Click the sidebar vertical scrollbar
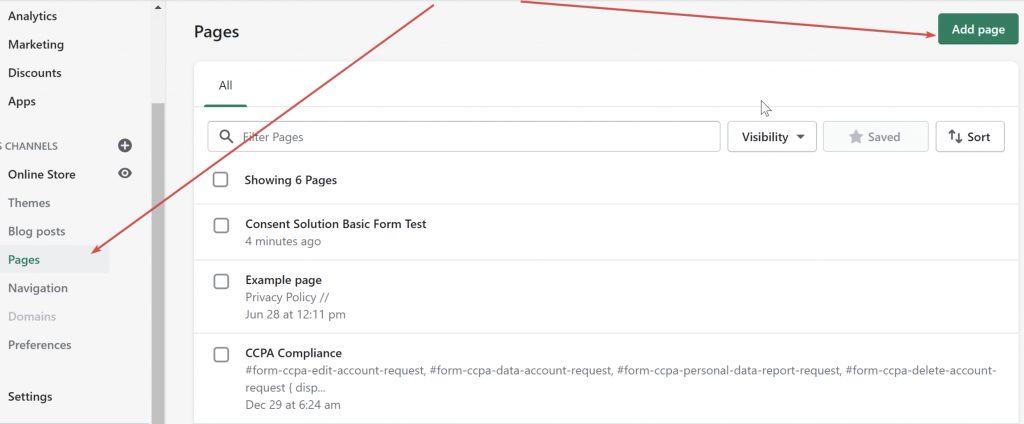Image resolution: width=1024 pixels, height=424 pixels. 157,260
